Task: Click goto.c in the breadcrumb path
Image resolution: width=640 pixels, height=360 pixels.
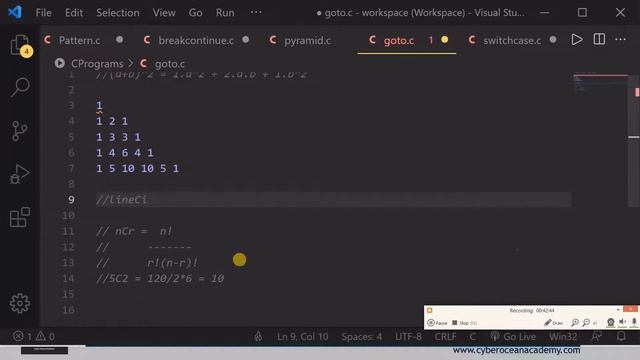Action: click(169, 64)
